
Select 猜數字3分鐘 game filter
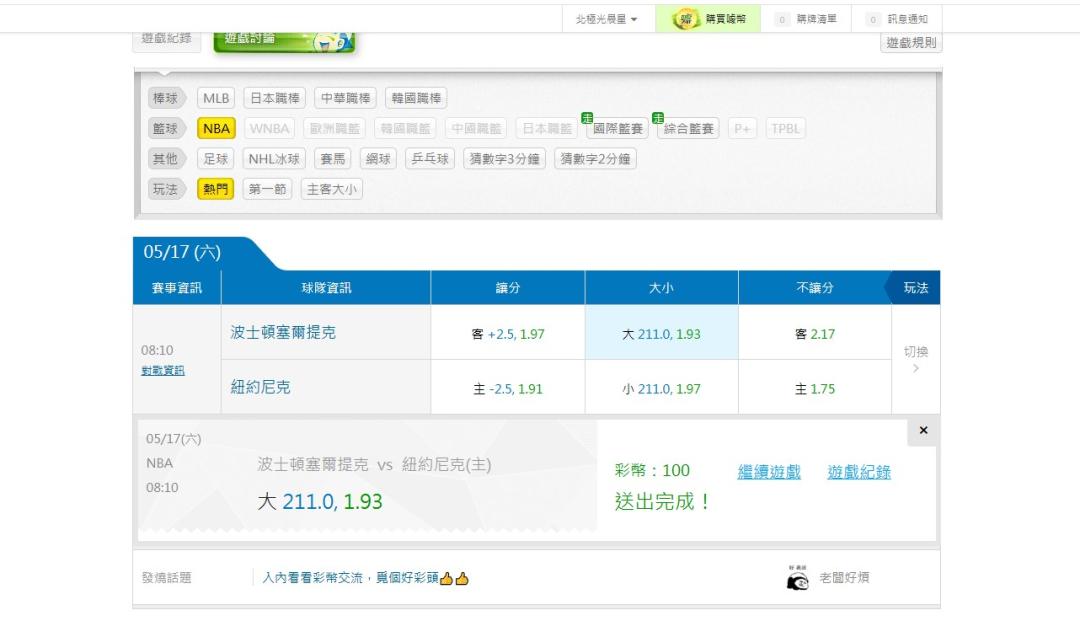pyautogui.click(x=505, y=159)
